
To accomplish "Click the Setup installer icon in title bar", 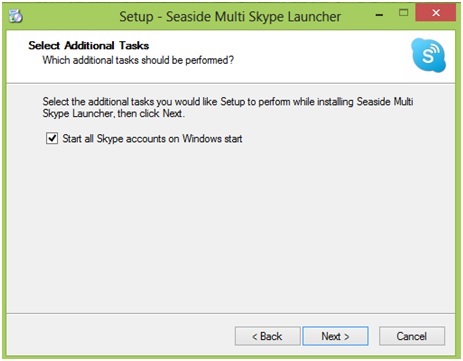I will tap(15, 16).
